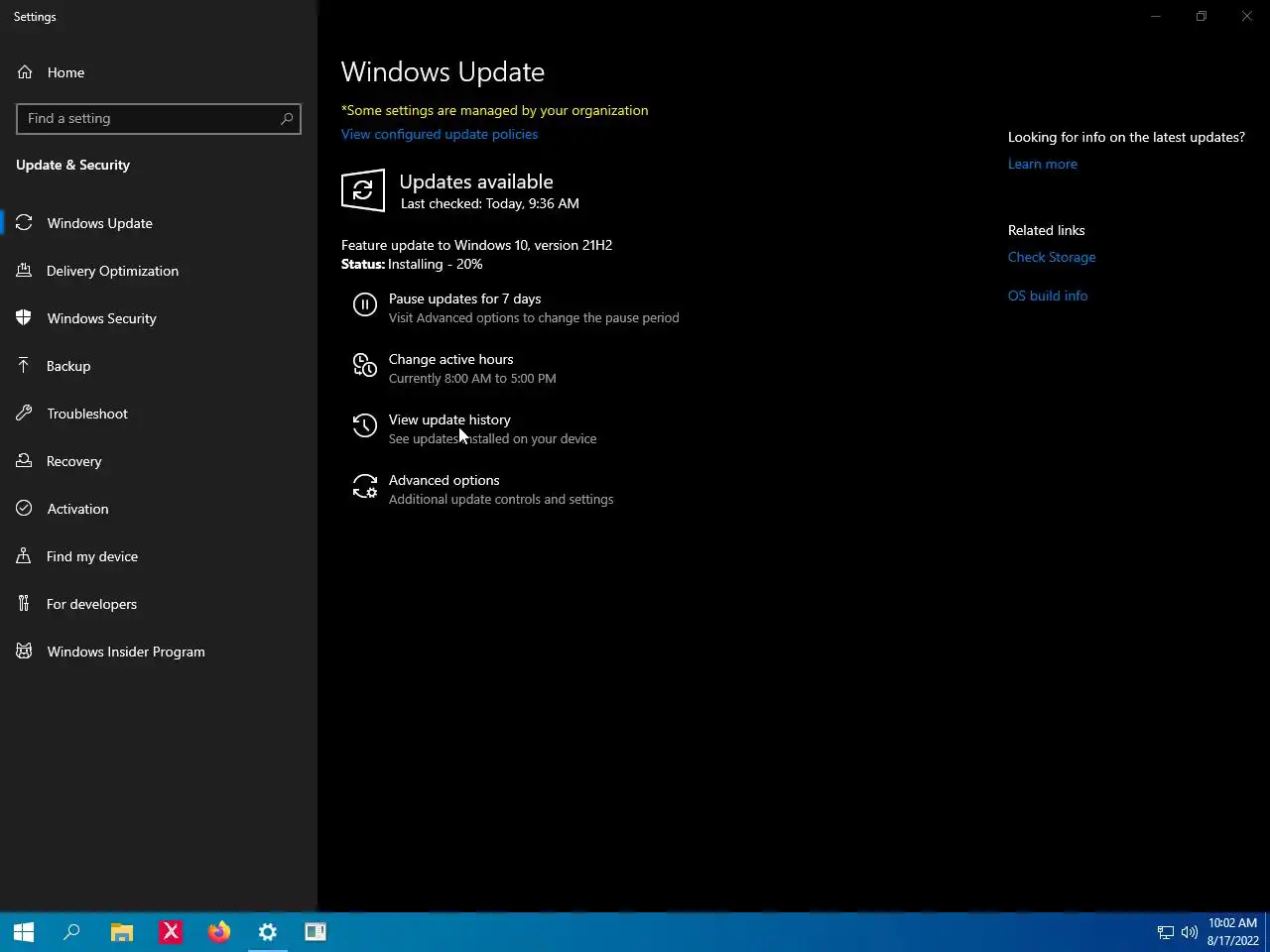Open Windows Insider Program page
The width and height of the screenshot is (1270, 952).
159,652
